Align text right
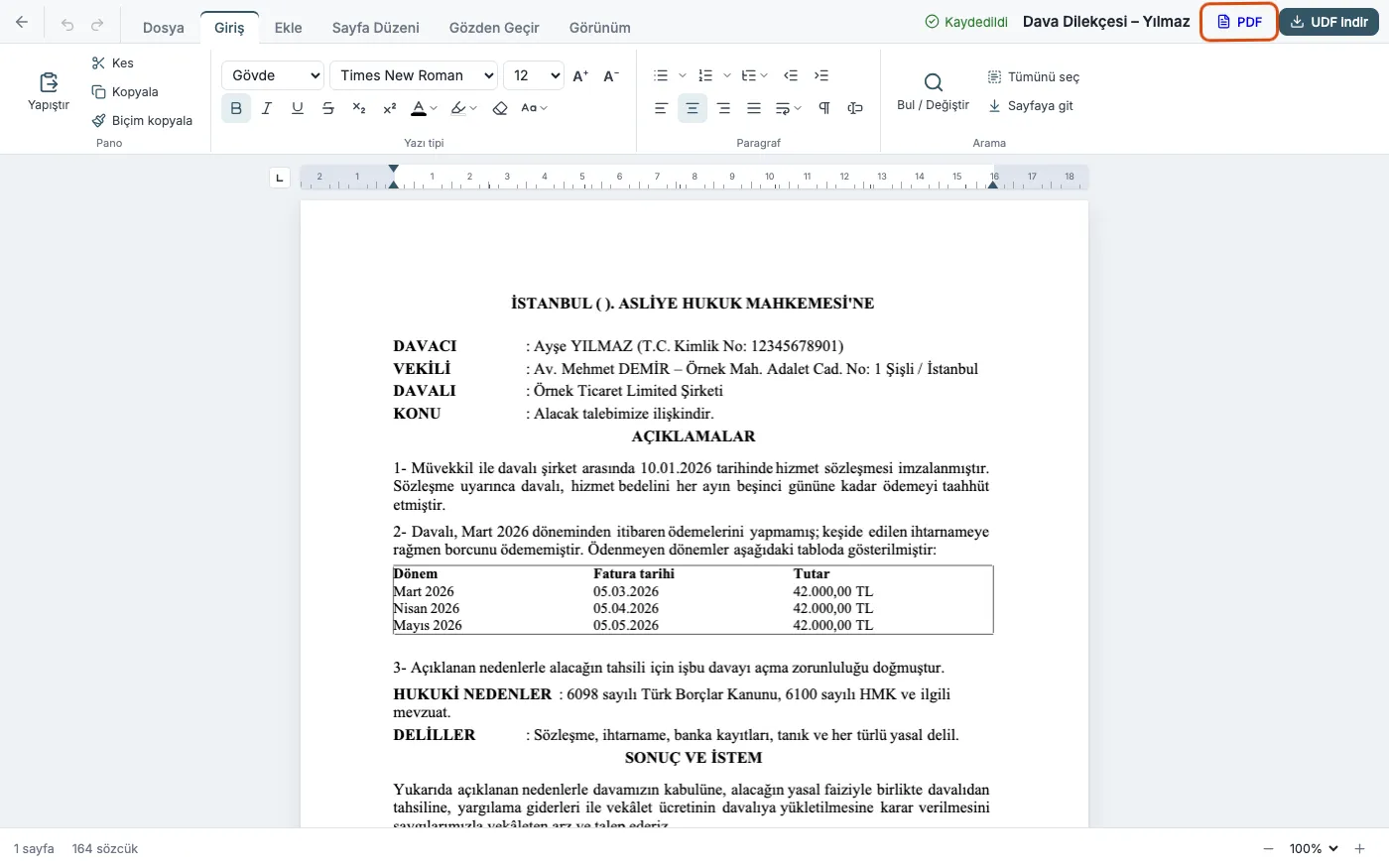This screenshot has height=868, width=1389. click(723, 108)
